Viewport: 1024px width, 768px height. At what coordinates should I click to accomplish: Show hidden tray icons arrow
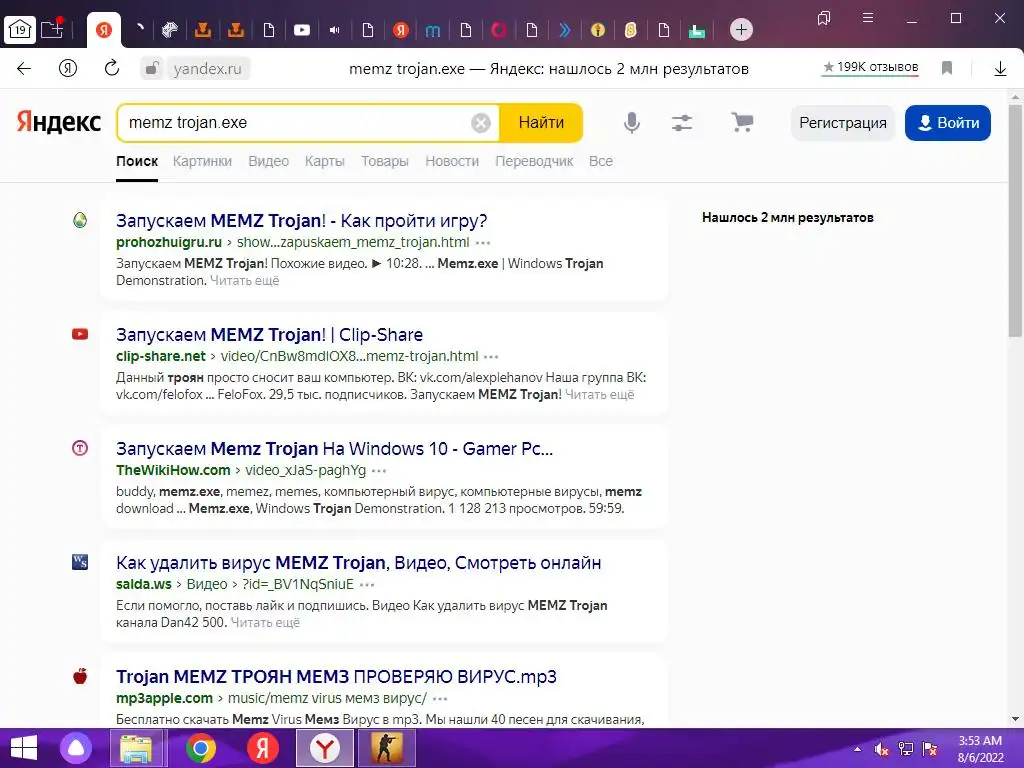pos(857,749)
